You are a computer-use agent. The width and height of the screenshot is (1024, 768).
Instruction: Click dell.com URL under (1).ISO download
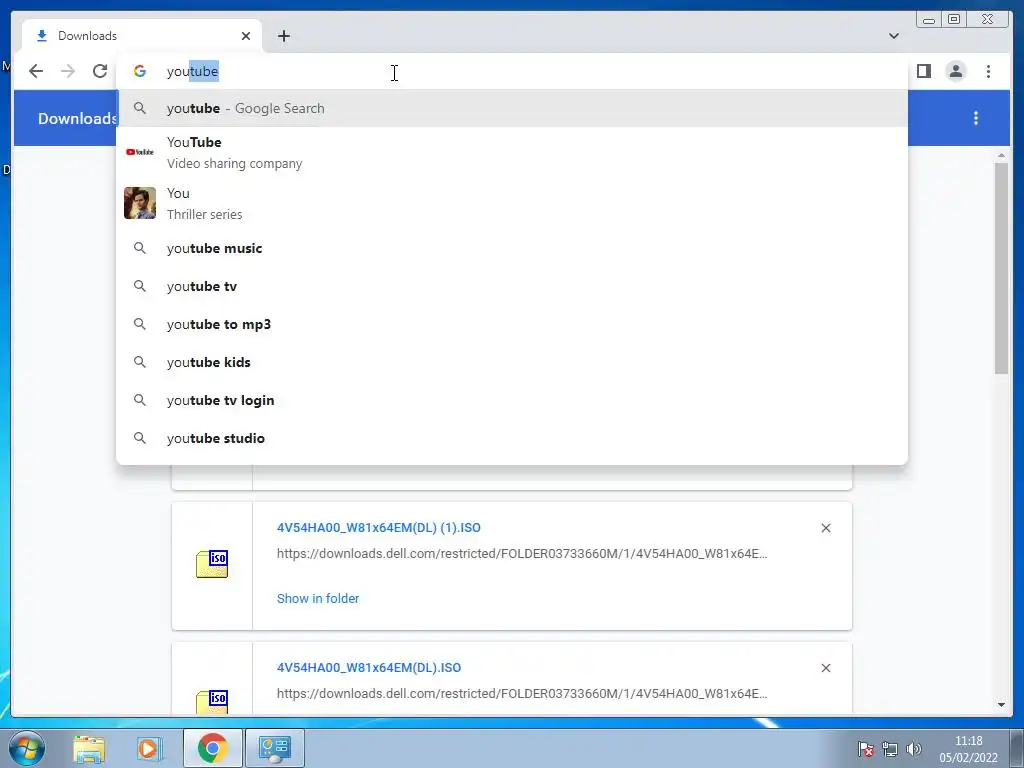coord(522,554)
